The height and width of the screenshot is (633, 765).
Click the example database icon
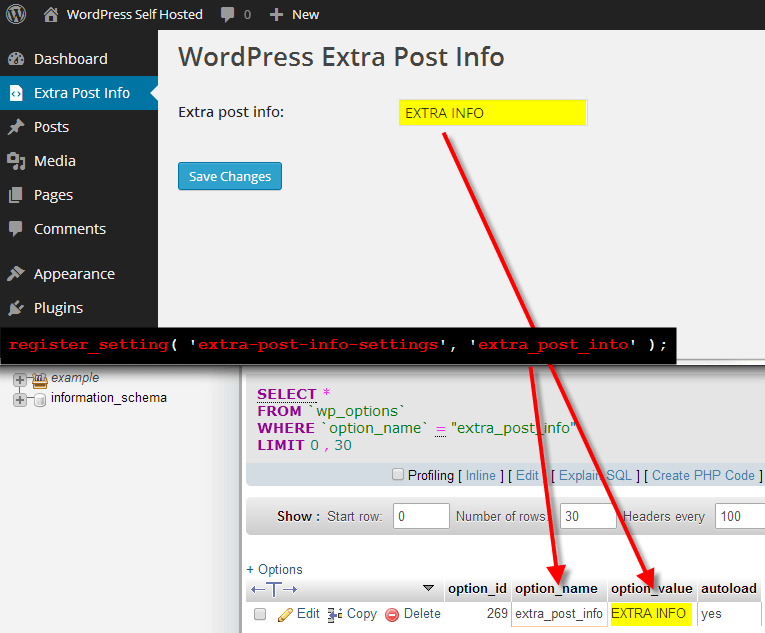click(40, 380)
